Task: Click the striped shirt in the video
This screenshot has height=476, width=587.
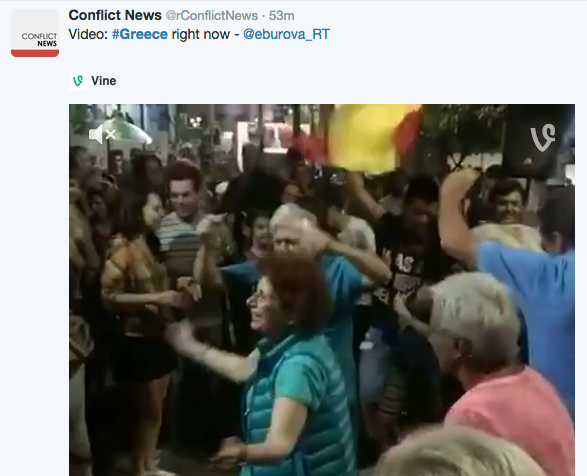Action: [178, 240]
